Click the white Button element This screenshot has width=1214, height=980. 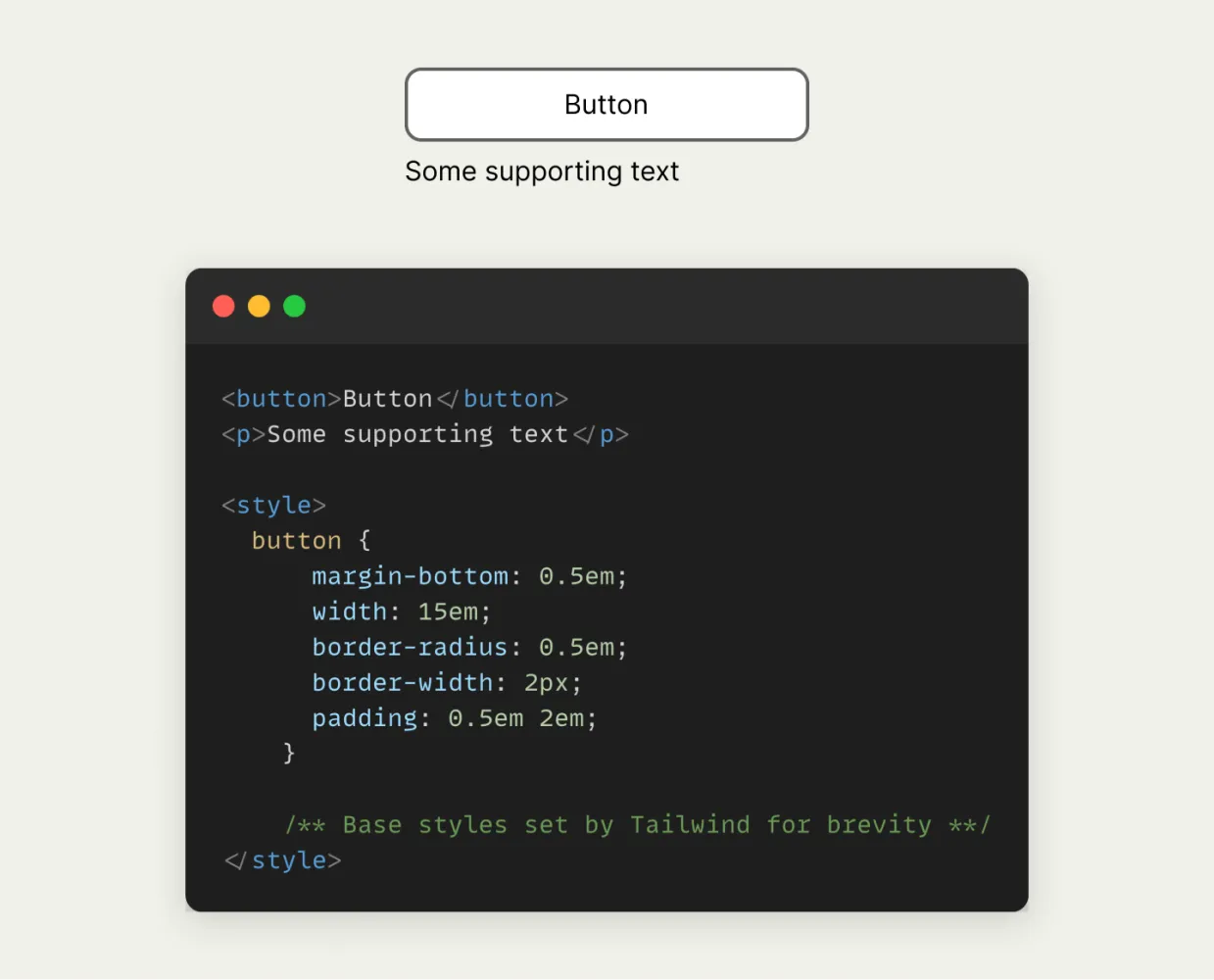click(x=607, y=105)
